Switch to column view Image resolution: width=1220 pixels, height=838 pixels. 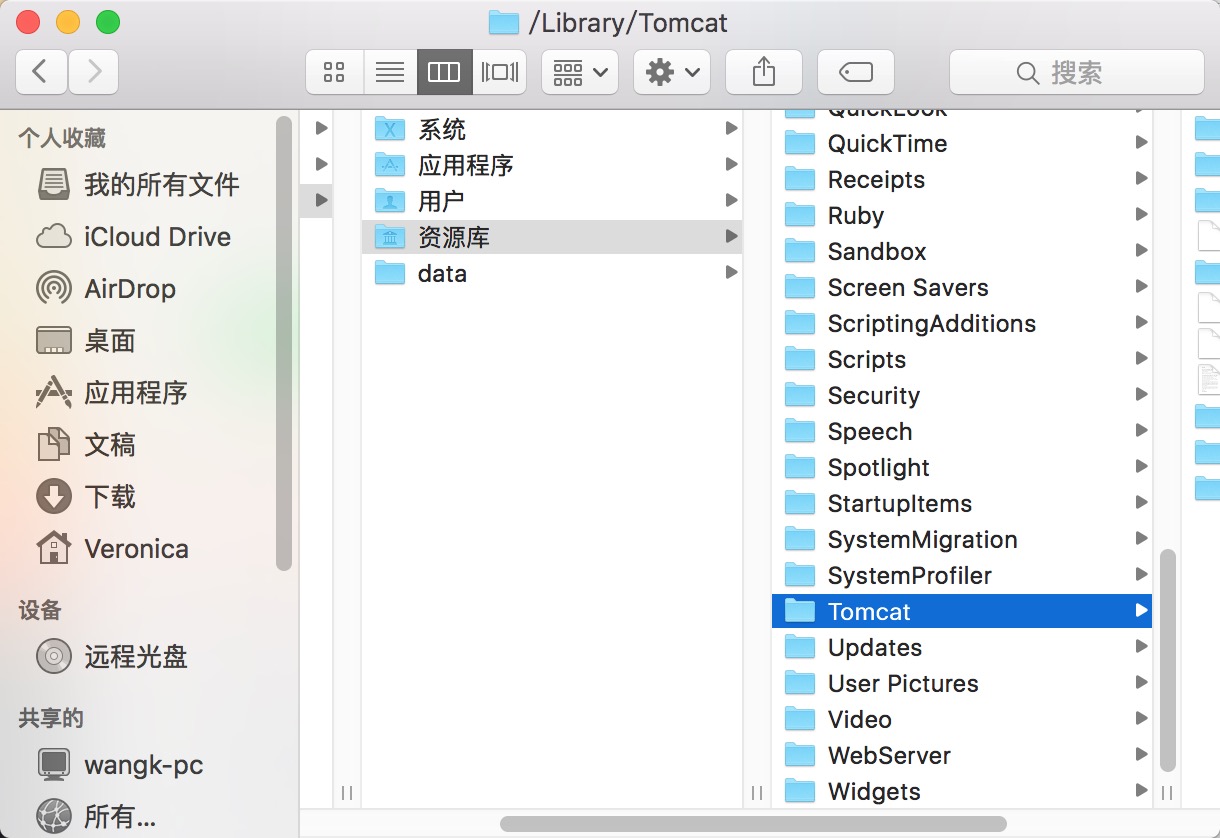[443, 72]
